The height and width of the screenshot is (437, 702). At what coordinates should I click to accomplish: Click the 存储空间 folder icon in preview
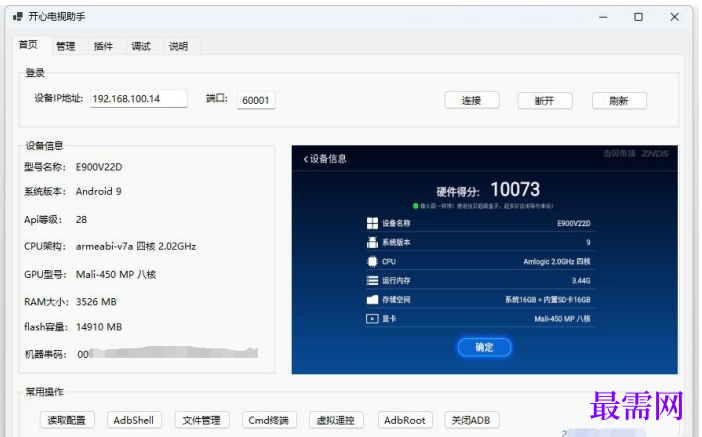(372, 300)
